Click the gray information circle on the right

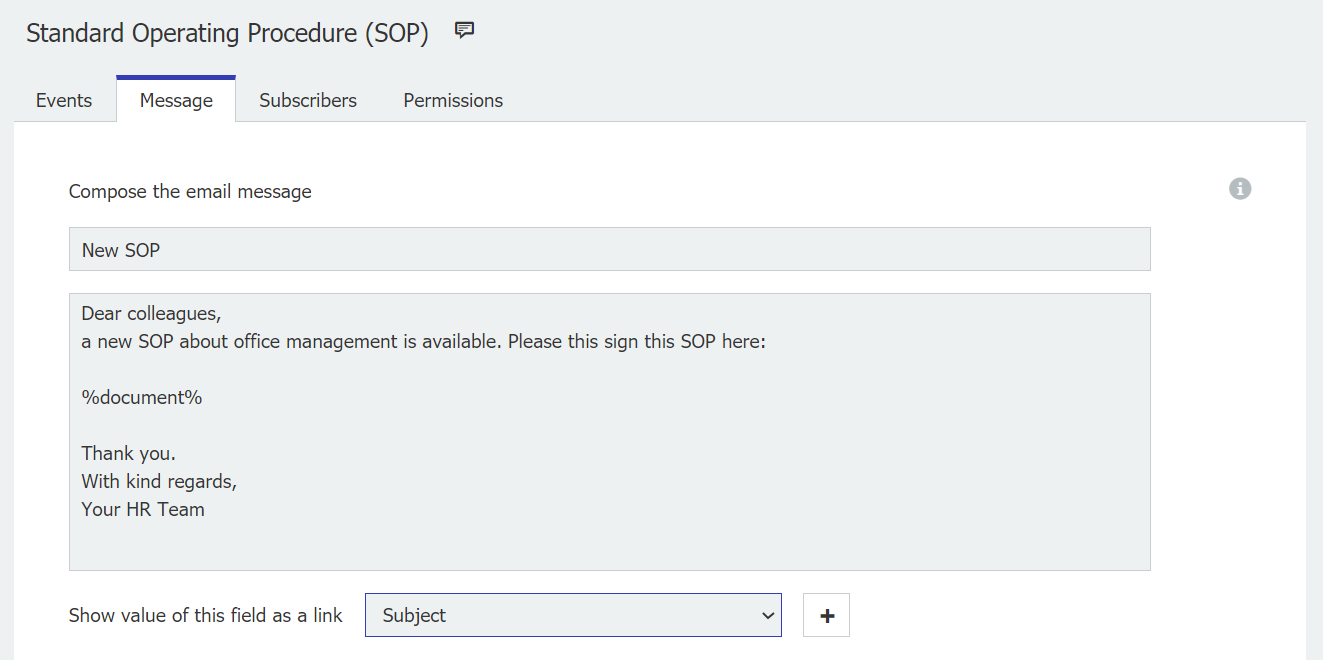coord(1239,188)
